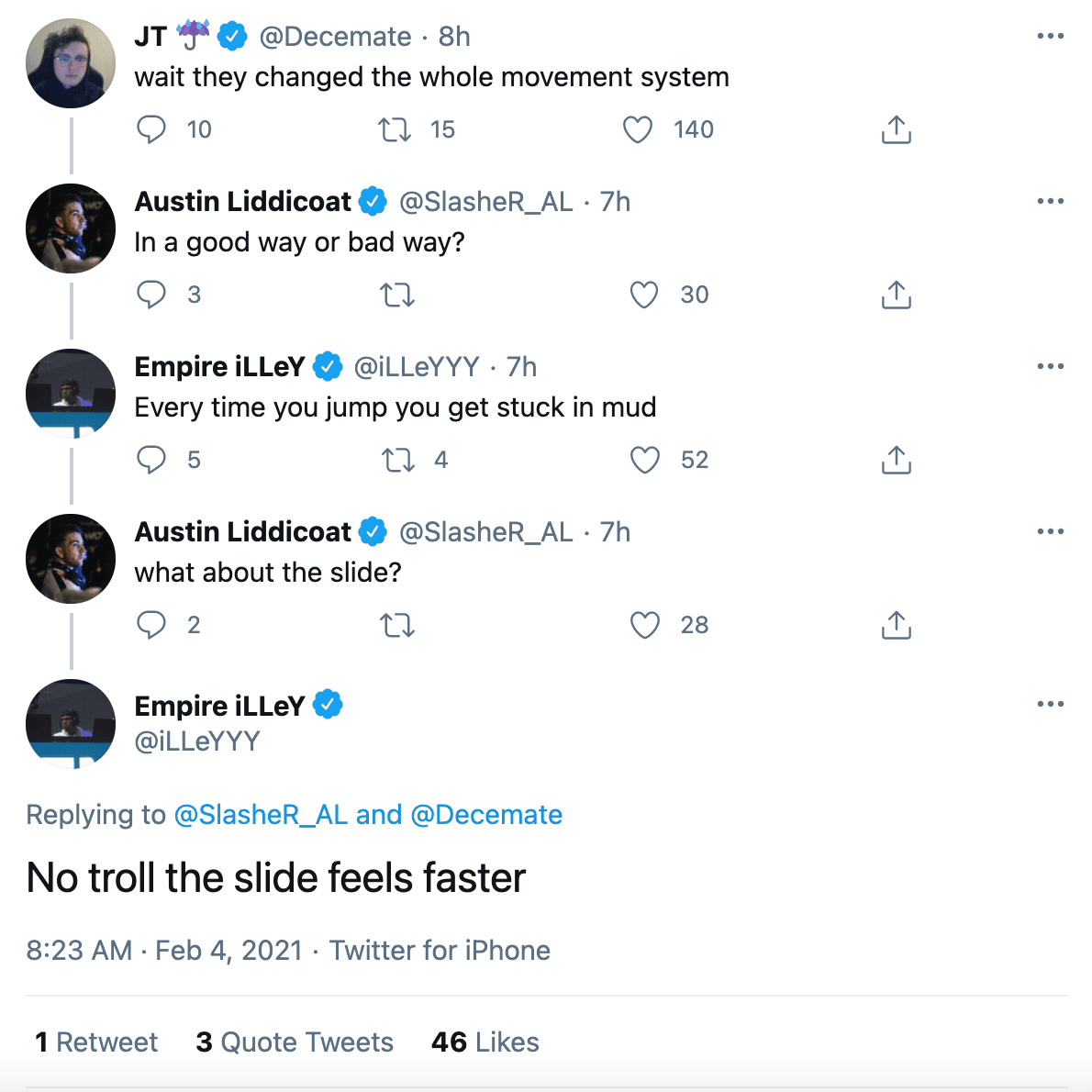Open JT's profile picture
The height and width of the screenshot is (1092, 1092).
tap(71, 63)
